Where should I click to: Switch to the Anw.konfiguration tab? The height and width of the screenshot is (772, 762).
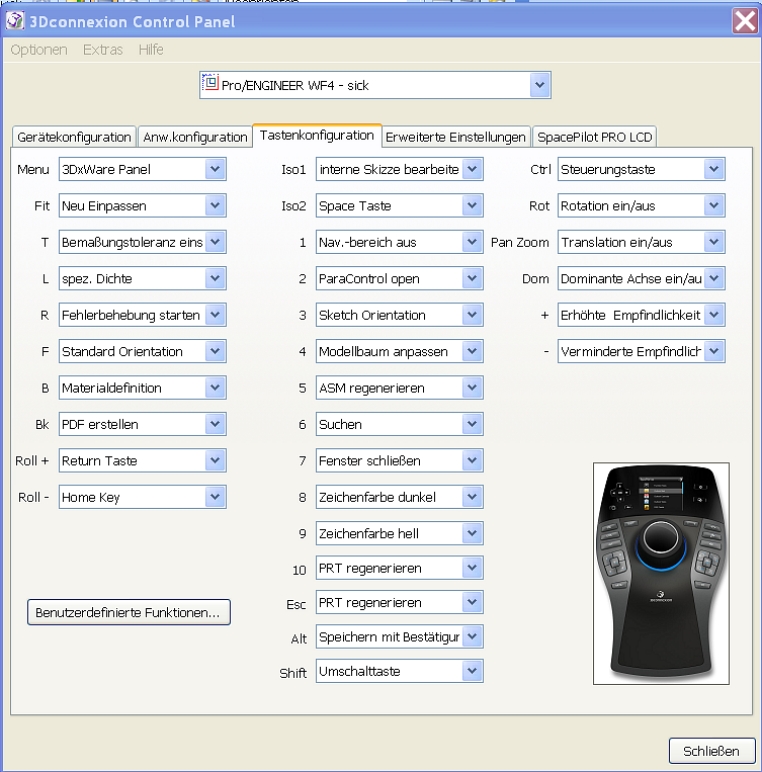(195, 137)
